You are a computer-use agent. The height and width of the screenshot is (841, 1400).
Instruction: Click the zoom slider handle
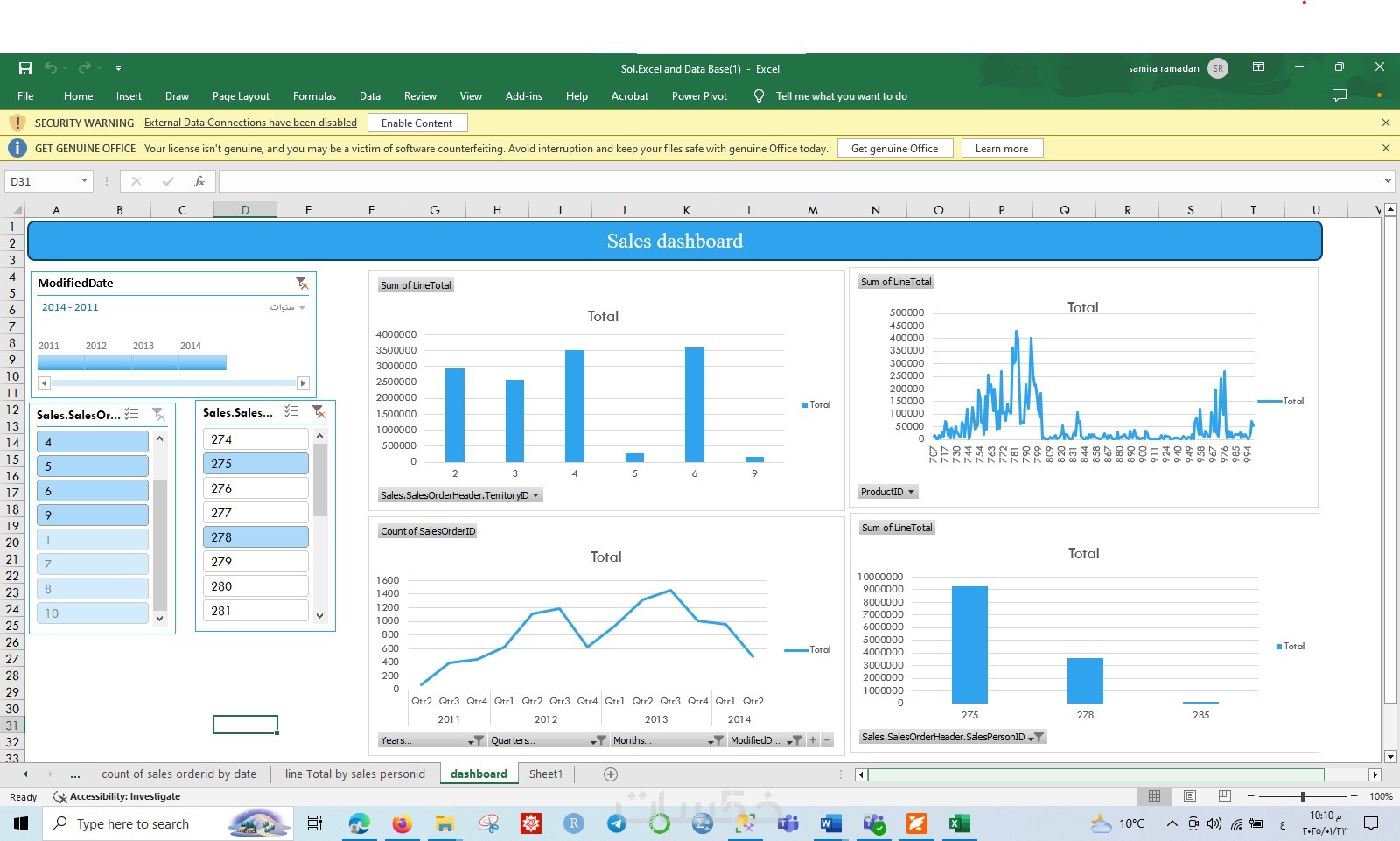1303,796
